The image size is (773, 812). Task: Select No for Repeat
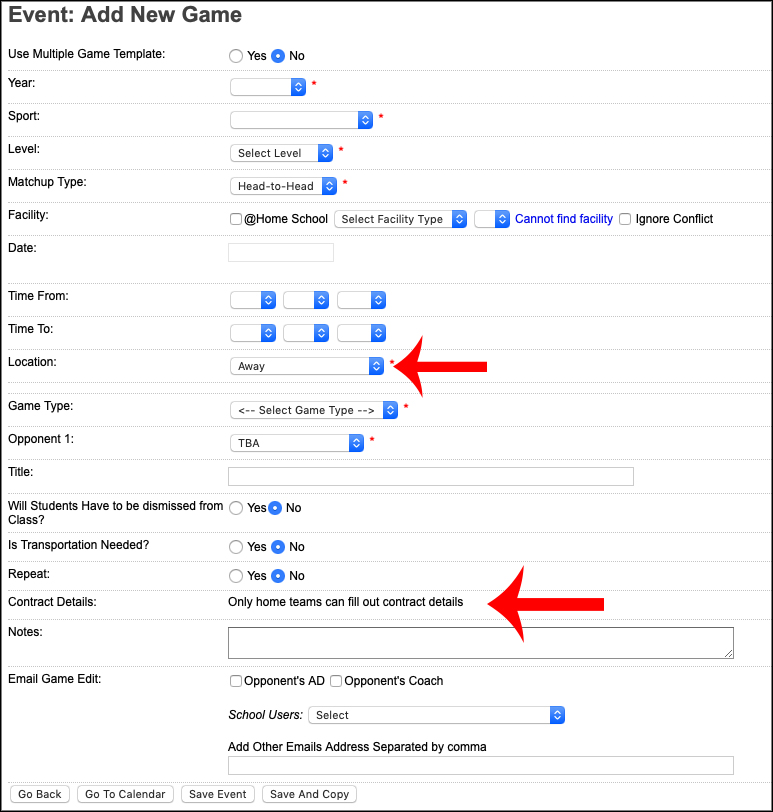coord(278,576)
